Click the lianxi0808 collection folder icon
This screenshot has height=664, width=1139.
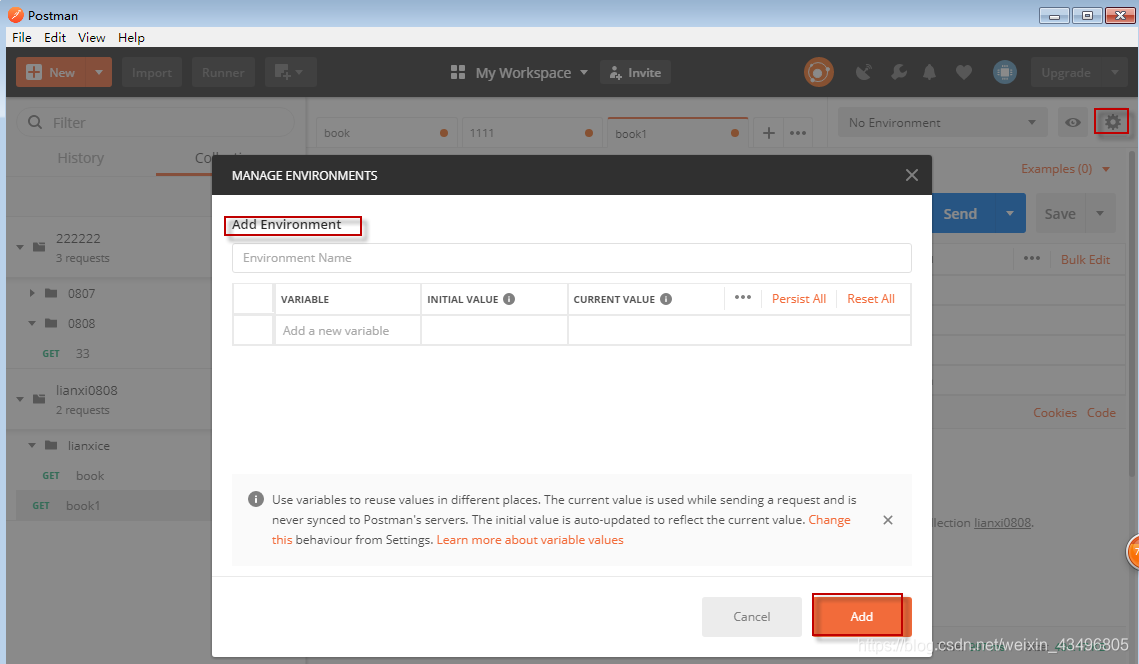point(39,399)
